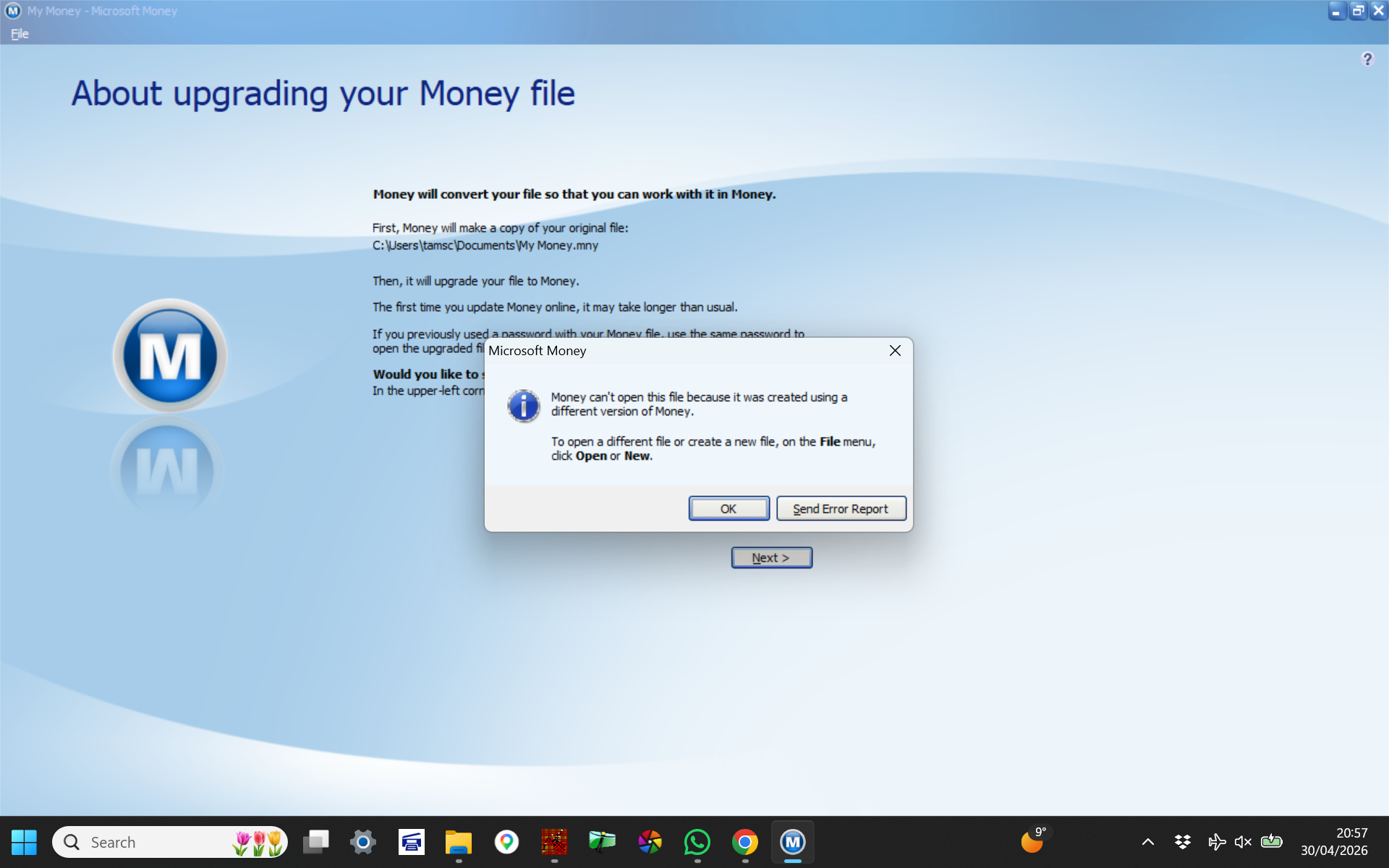The width and height of the screenshot is (1389, 868).
Task: Open the green folder taskbar app
Action: coord(602,842)
